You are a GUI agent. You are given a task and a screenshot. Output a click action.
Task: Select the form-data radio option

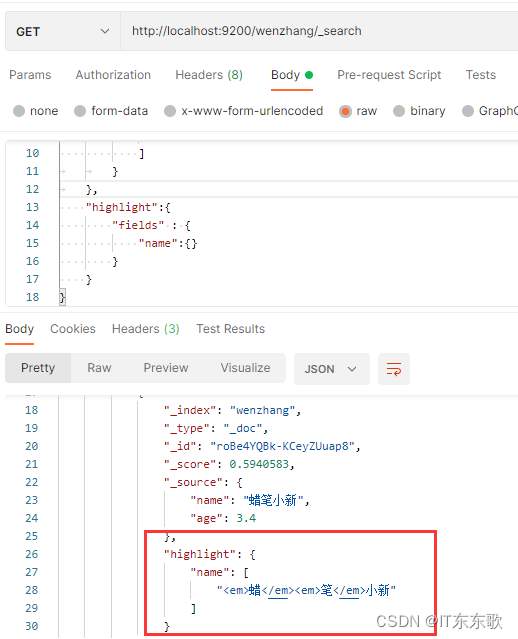(x=80, y=111)
